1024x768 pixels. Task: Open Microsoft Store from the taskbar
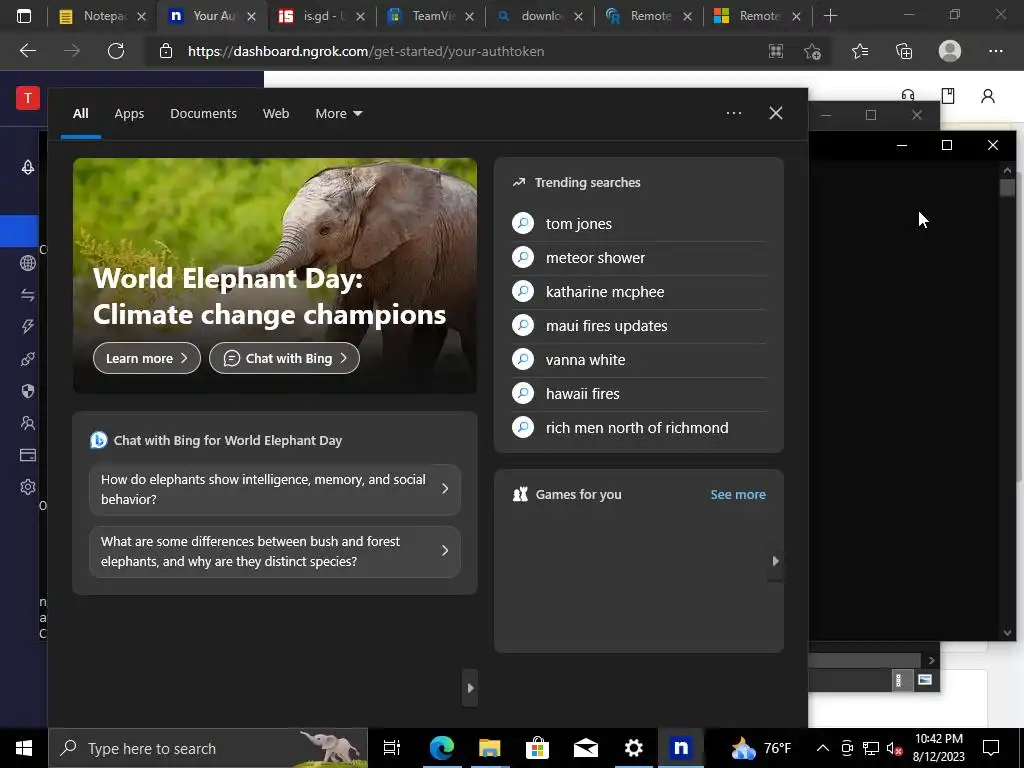tap(537, 748)
